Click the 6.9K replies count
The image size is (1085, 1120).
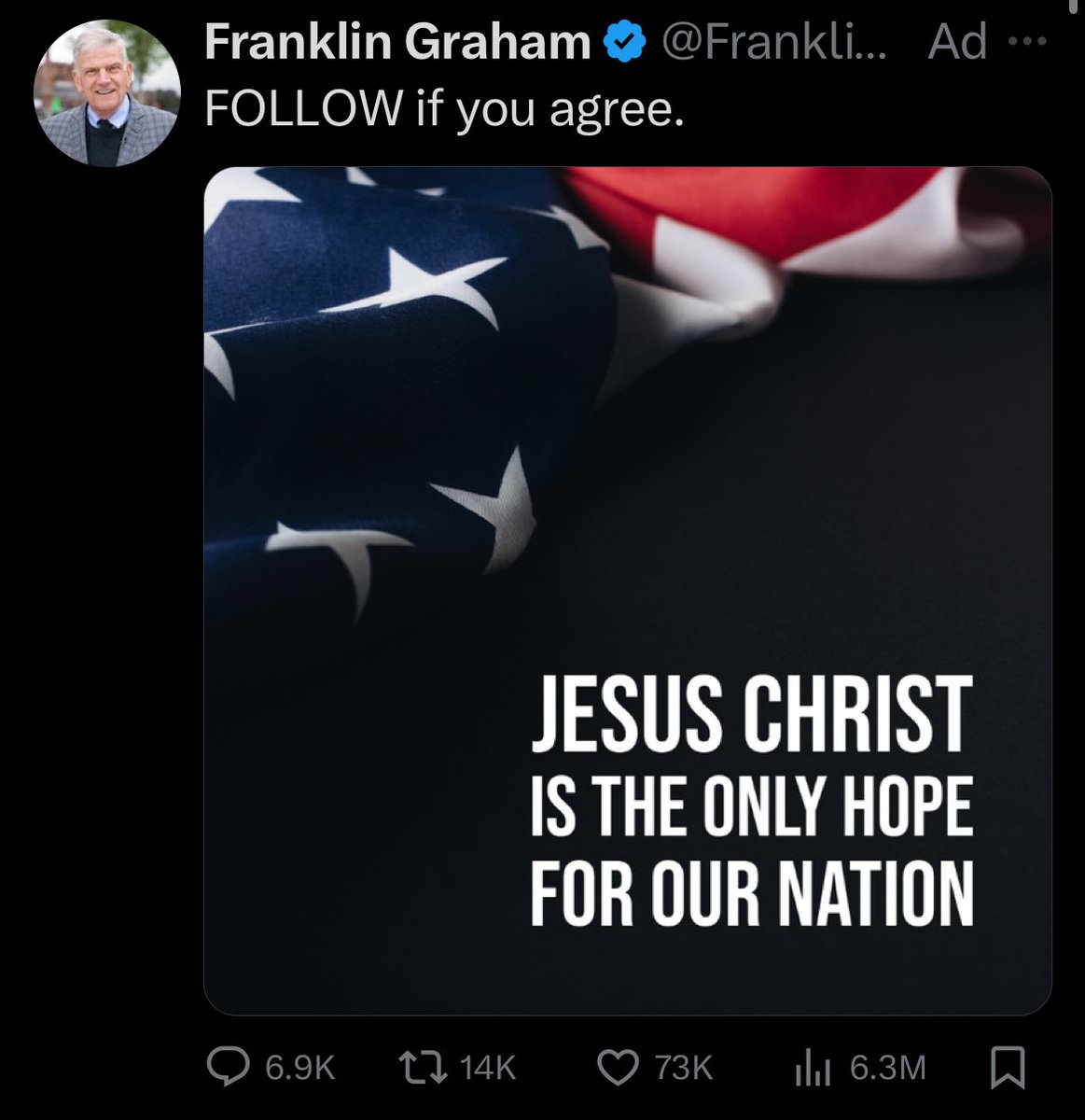click(x=300, y=1068)
